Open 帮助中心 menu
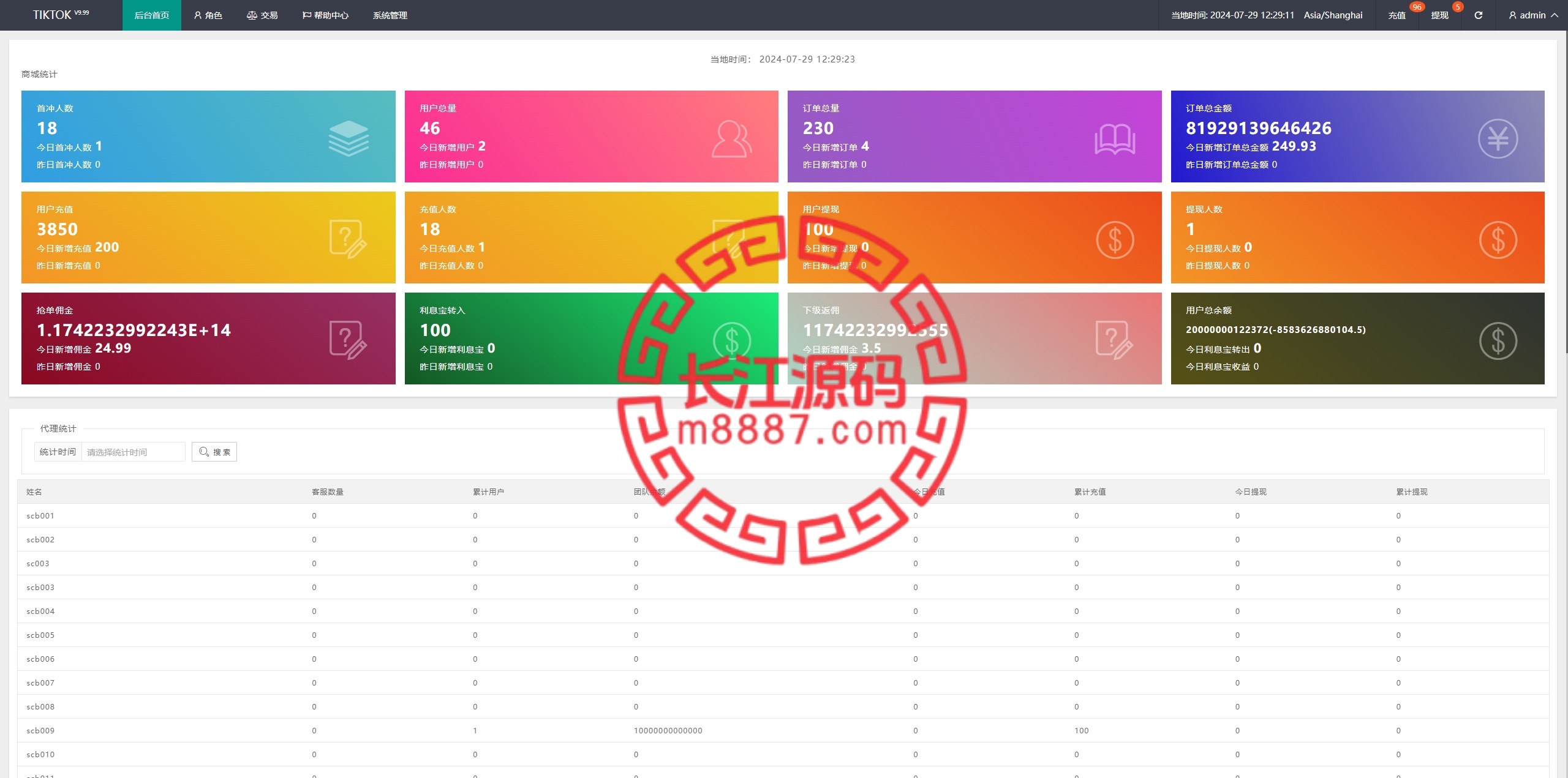 [x=325, y=15]
